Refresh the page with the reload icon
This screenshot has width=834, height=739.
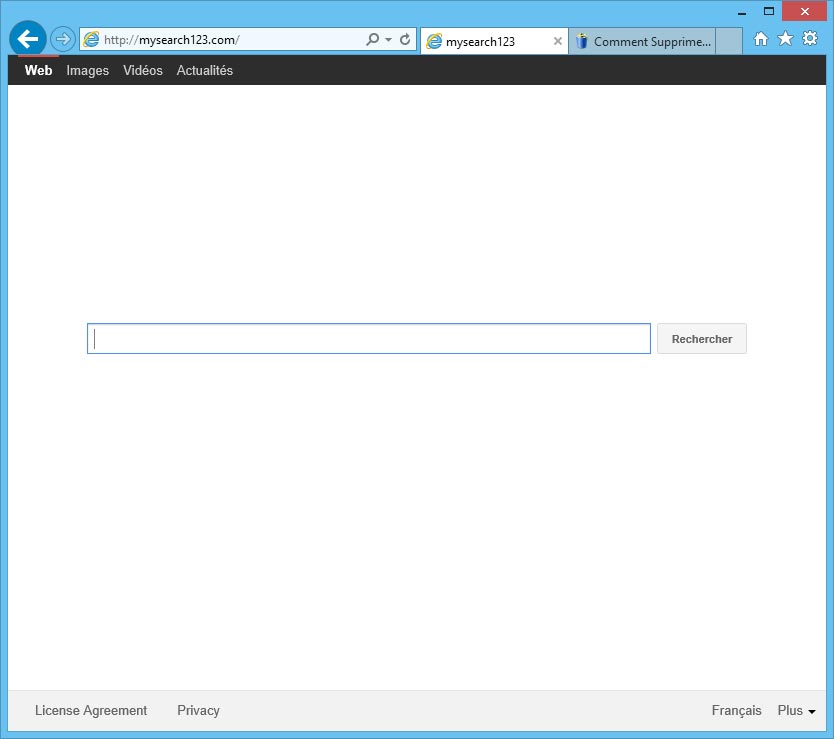[405, 39]
